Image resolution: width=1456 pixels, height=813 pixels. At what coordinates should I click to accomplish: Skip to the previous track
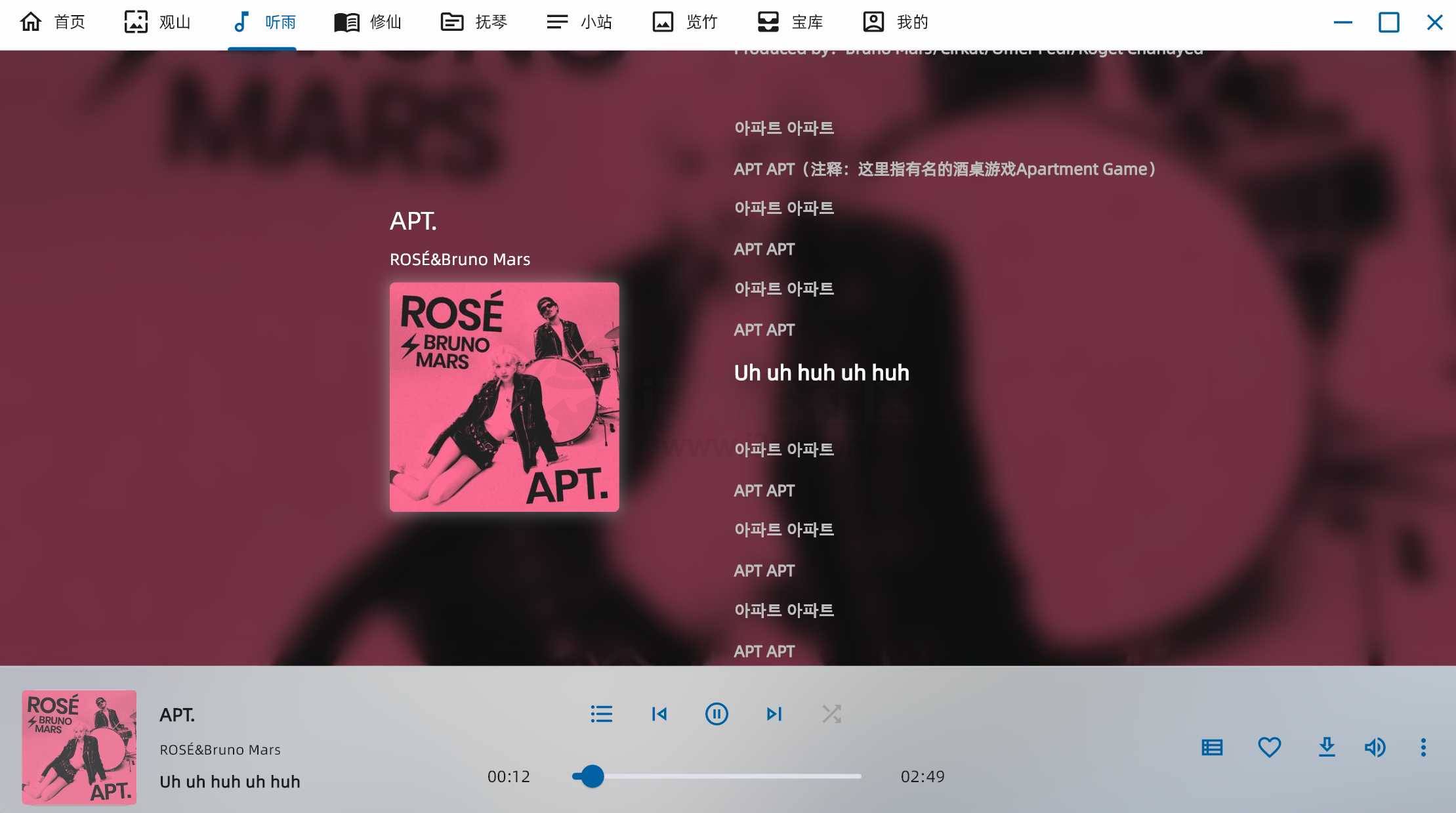click(659, 714)
